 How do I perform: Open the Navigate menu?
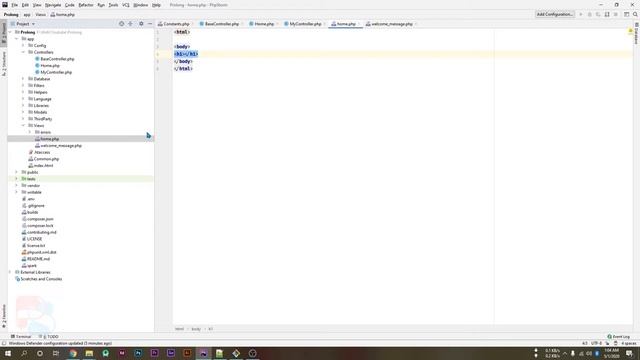(x=53, y=5)
